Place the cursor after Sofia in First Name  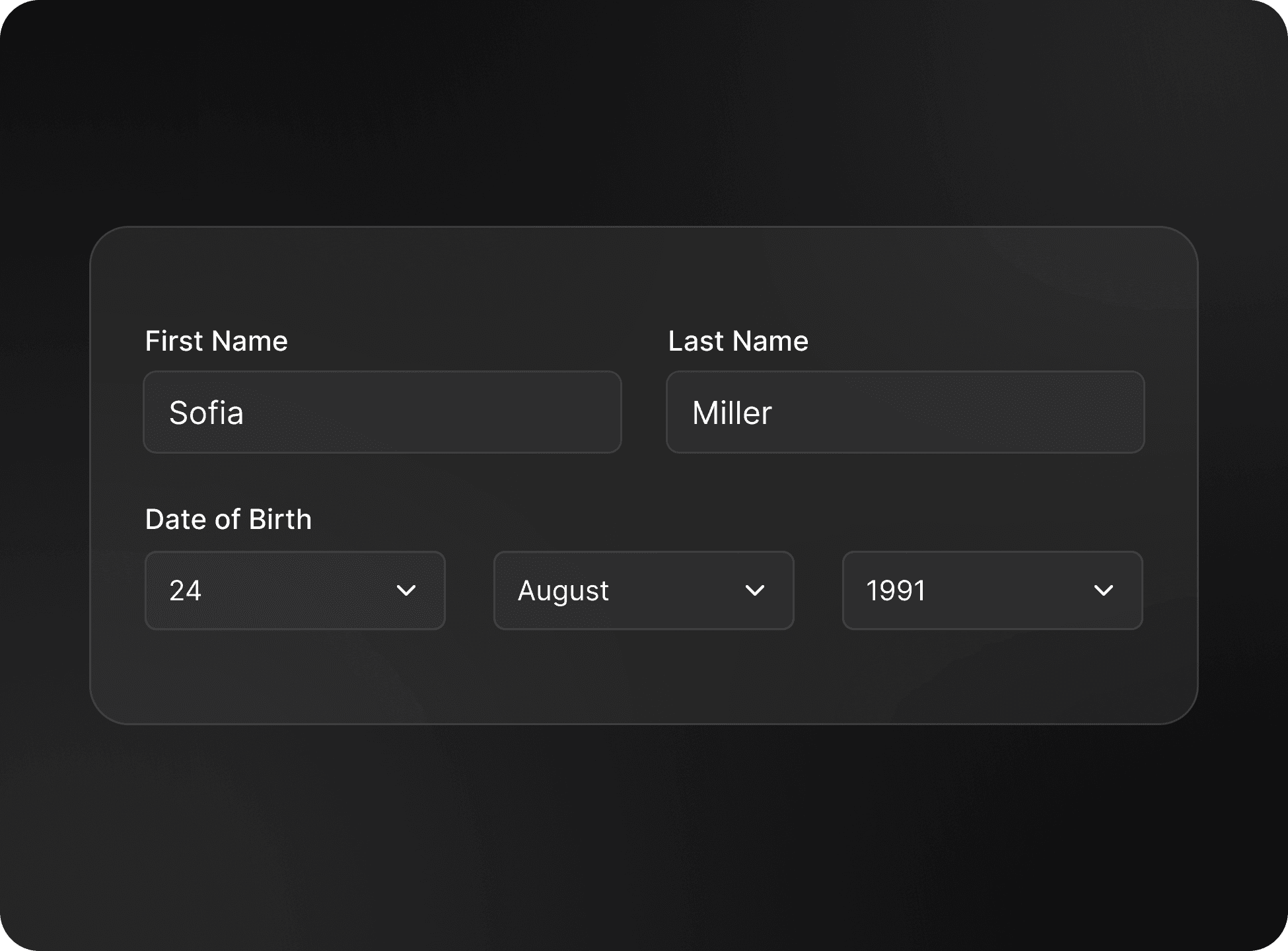tap(246, 413)
